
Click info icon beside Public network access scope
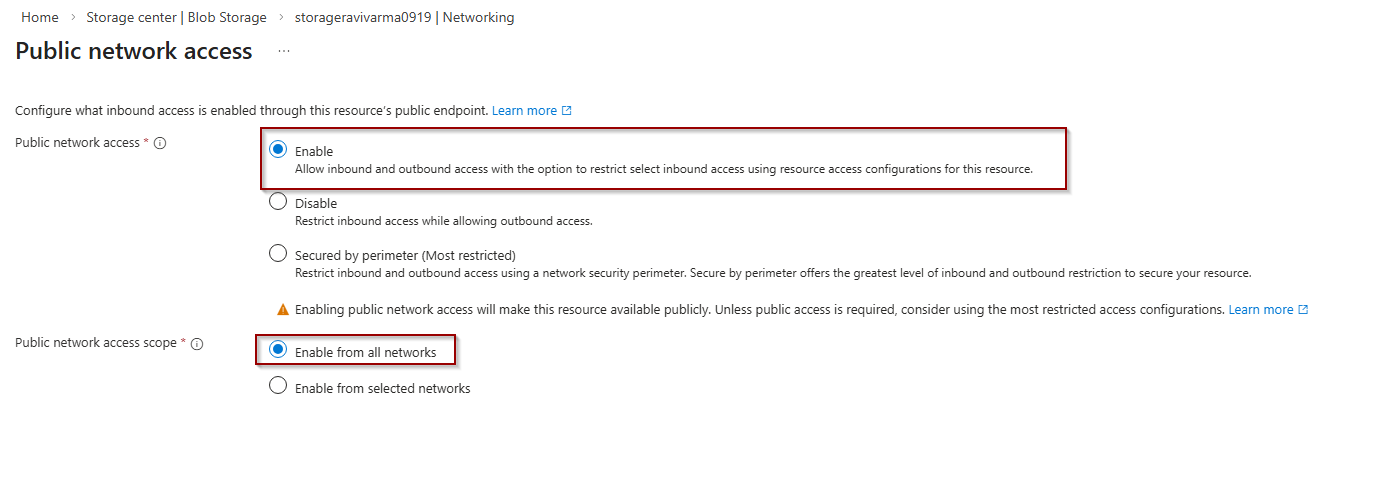197,344
